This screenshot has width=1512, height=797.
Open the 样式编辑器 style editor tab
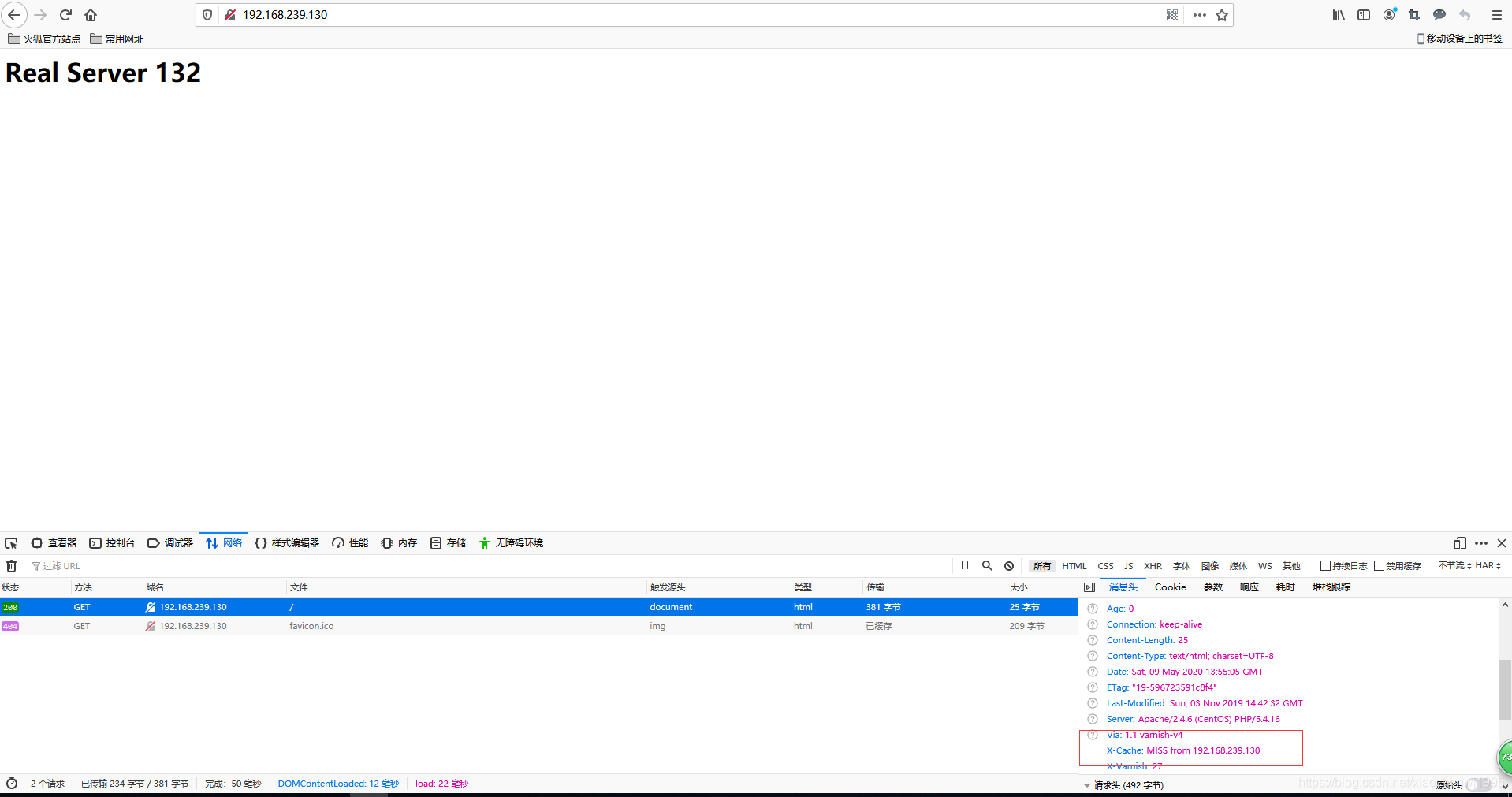pyautogui.click(x=287, y=543)
